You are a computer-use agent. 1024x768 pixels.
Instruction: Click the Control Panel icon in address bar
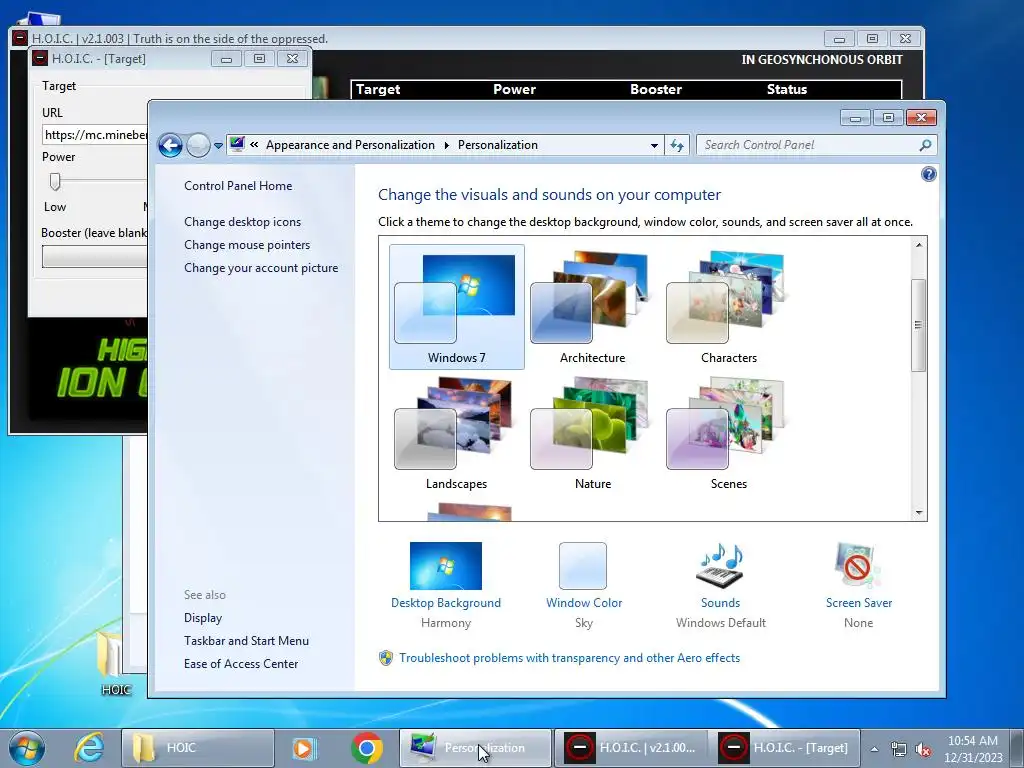click(x=237, y=144)
